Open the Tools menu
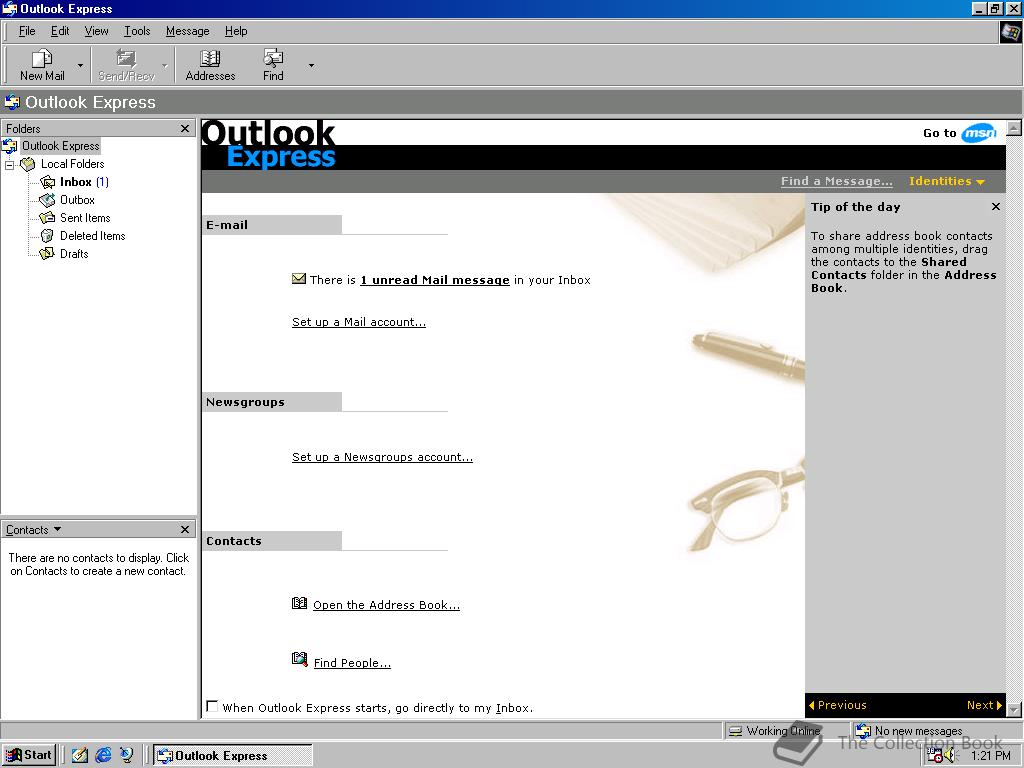 tap(137, 31)
